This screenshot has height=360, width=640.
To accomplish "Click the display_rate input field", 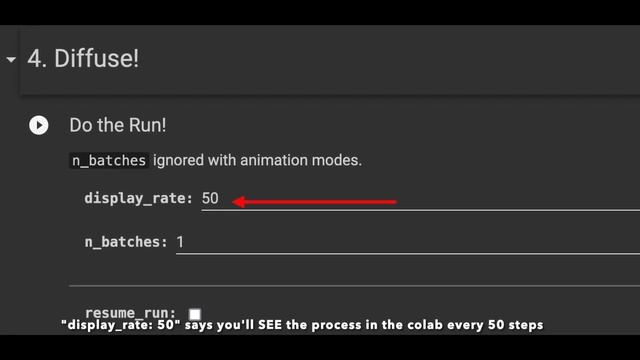I will [420, 199].
